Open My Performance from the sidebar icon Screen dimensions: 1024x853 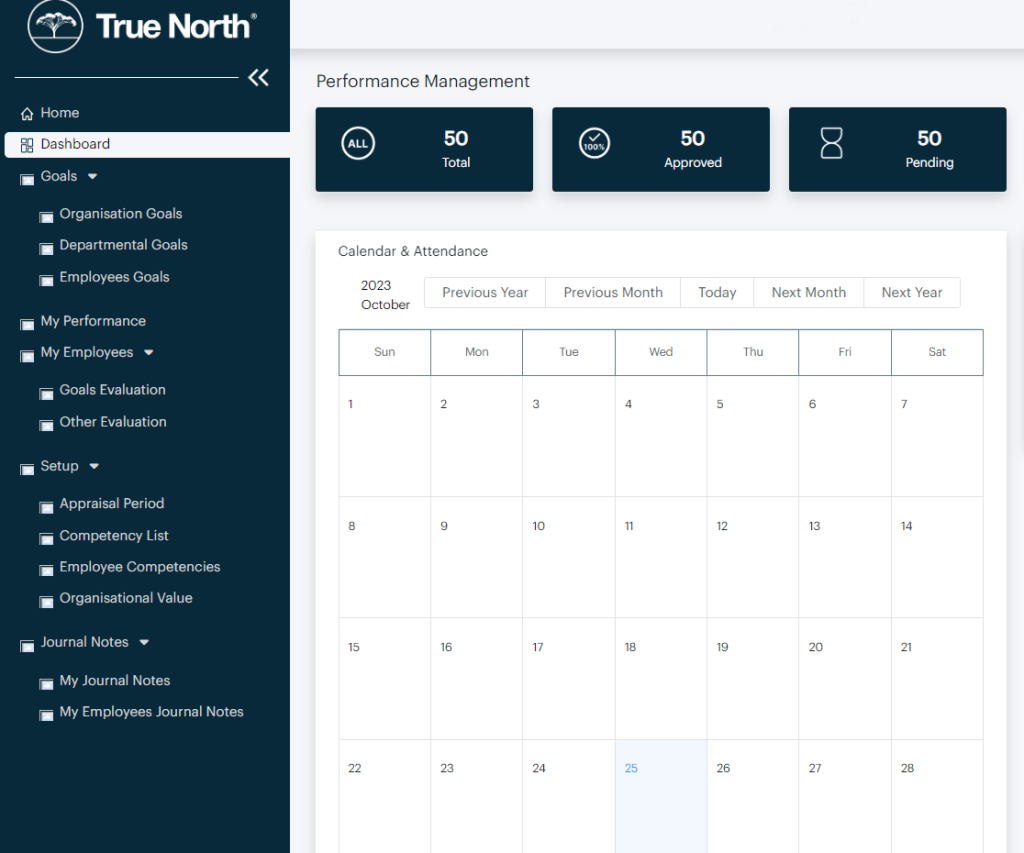pyautogui.click(x=26, y=321)
